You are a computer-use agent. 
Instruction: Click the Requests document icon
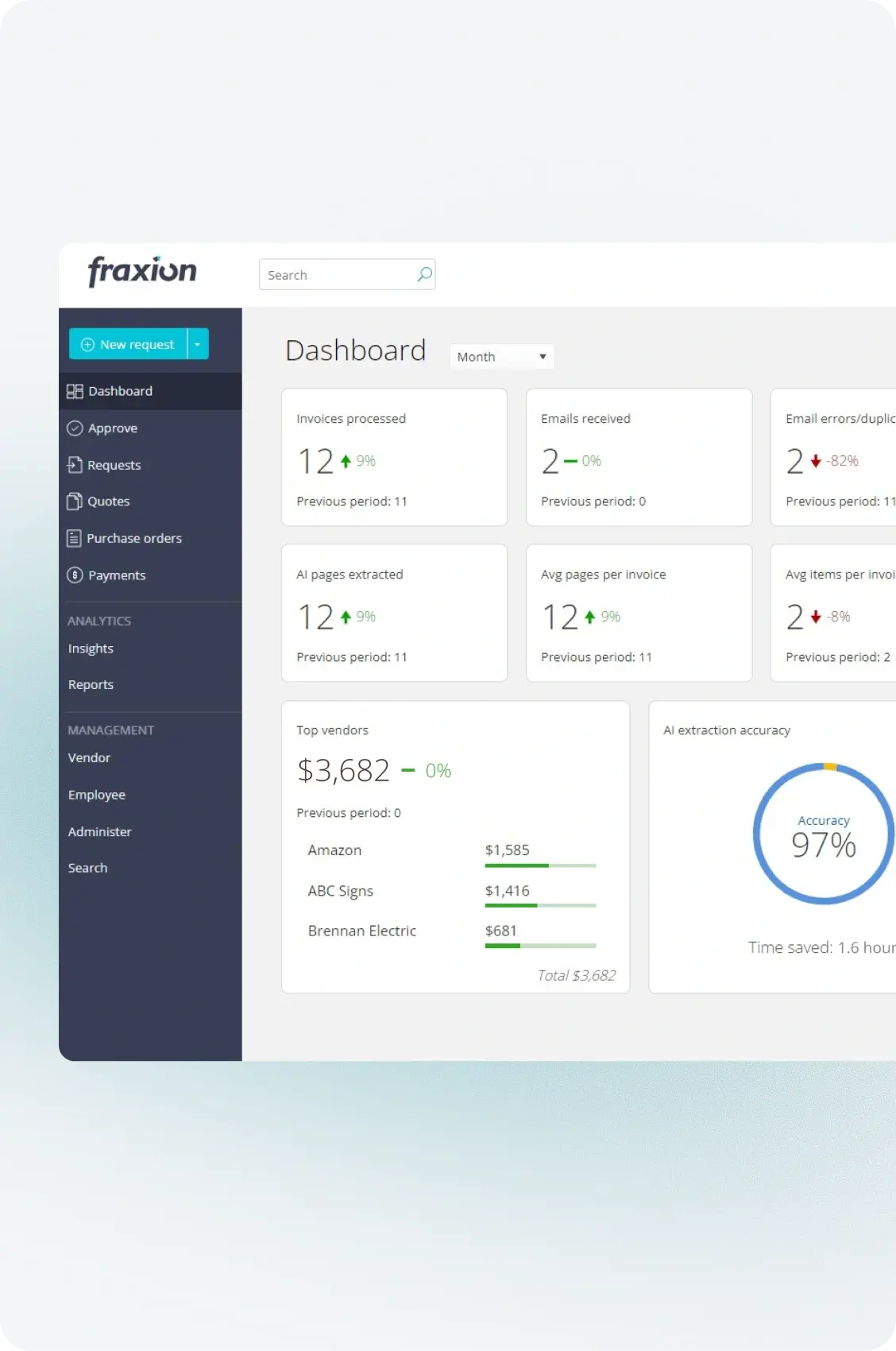75,465
